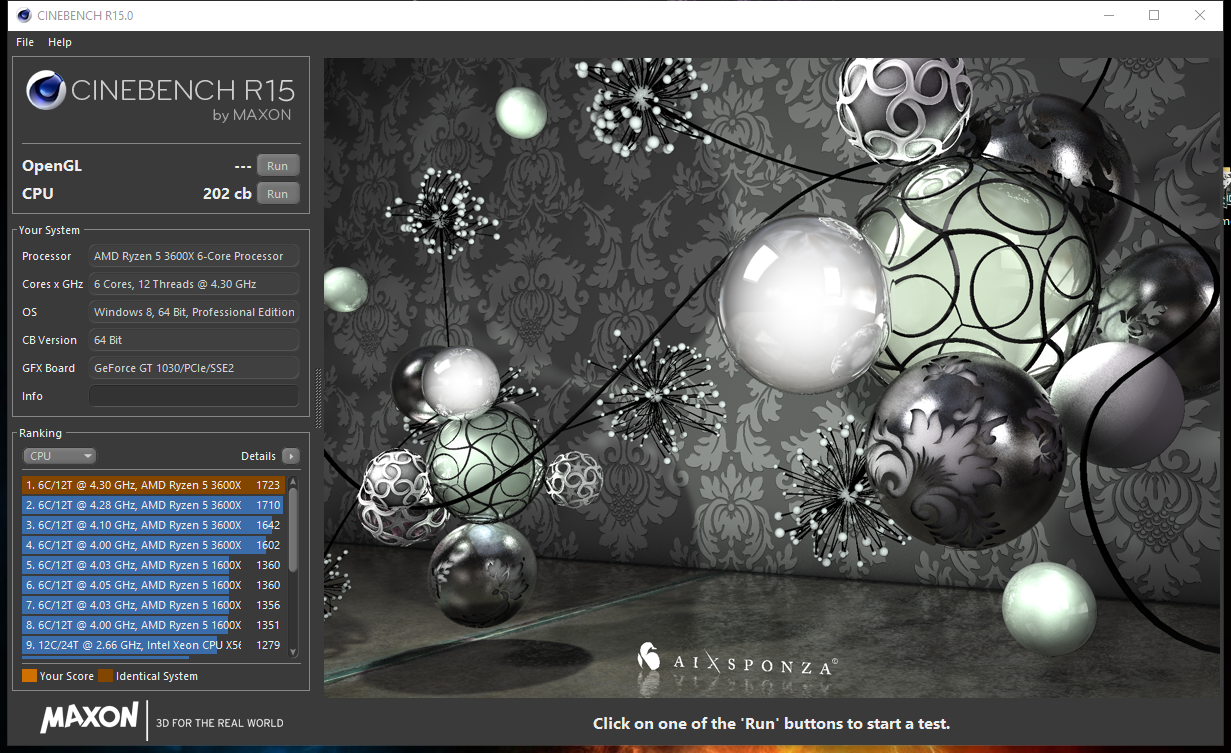Image resolution: width=1231 pixels, height=753 pixels.
Task: Minimize the Cinebench window
Action: click(x=1108, y=15)
